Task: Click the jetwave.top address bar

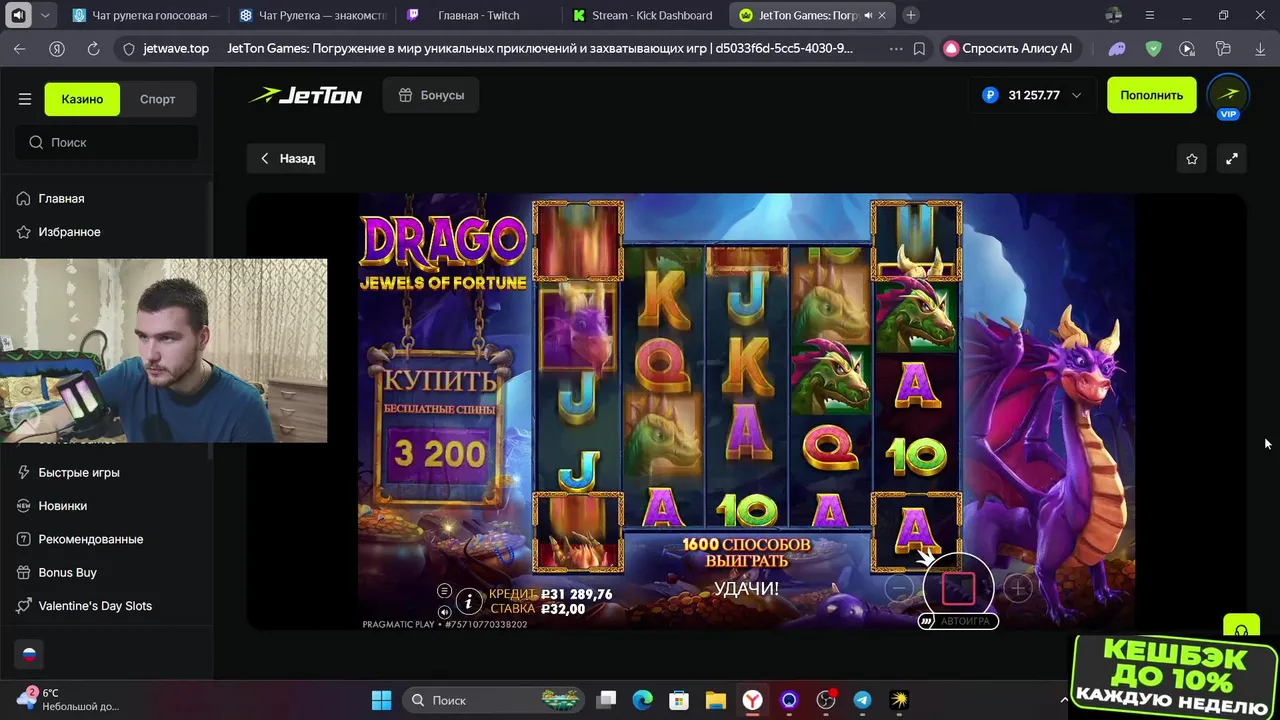Action: pos(176,48)
